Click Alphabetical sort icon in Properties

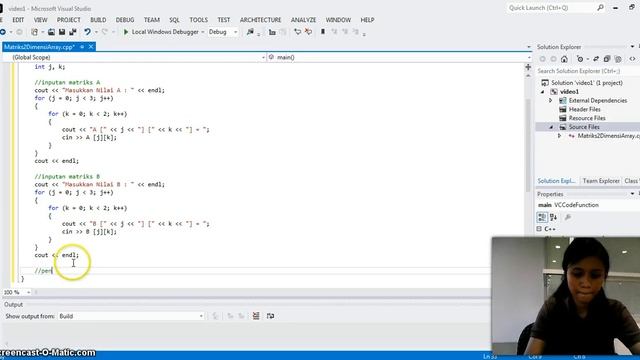(553, 217)
